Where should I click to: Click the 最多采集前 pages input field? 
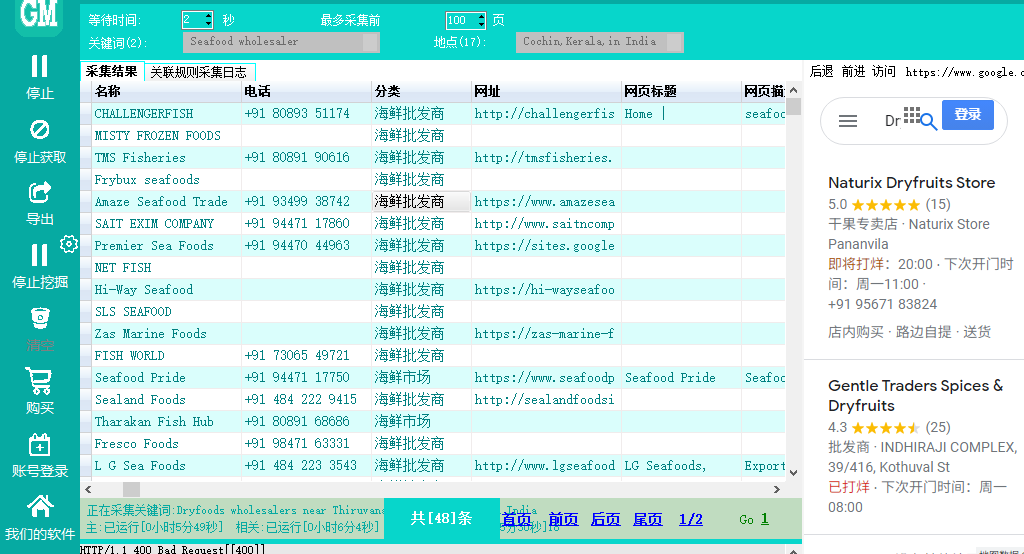(x=462, y=20)
